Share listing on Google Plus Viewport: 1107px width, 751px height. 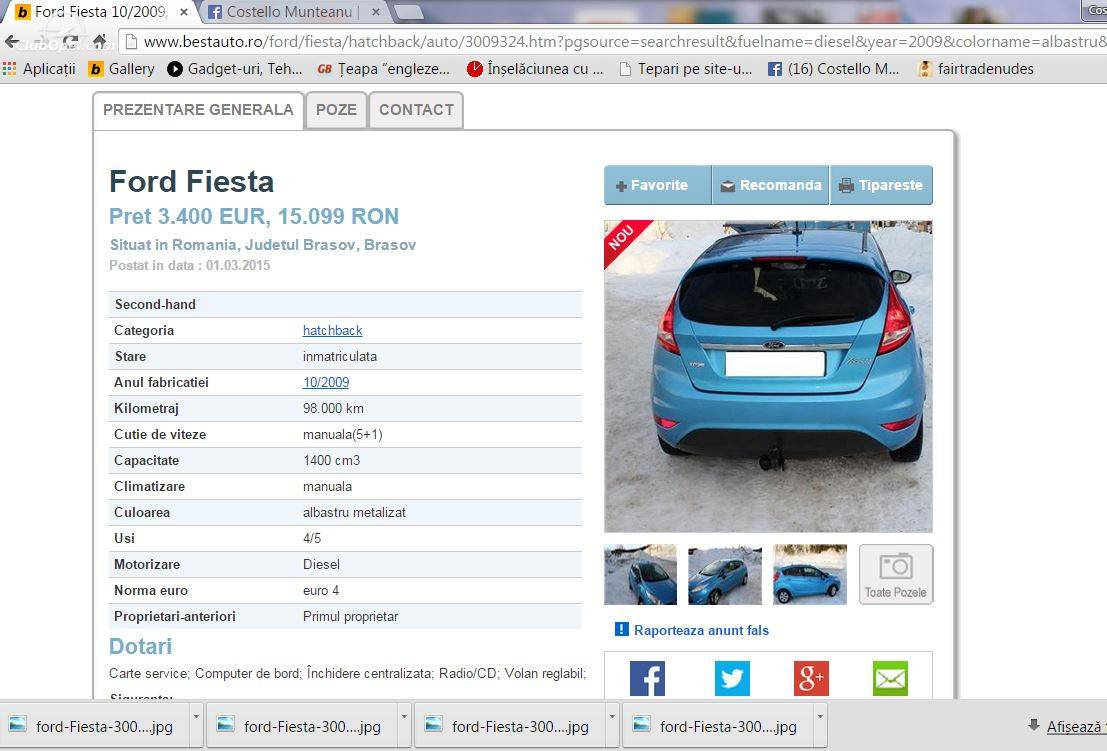click(811, 678)
